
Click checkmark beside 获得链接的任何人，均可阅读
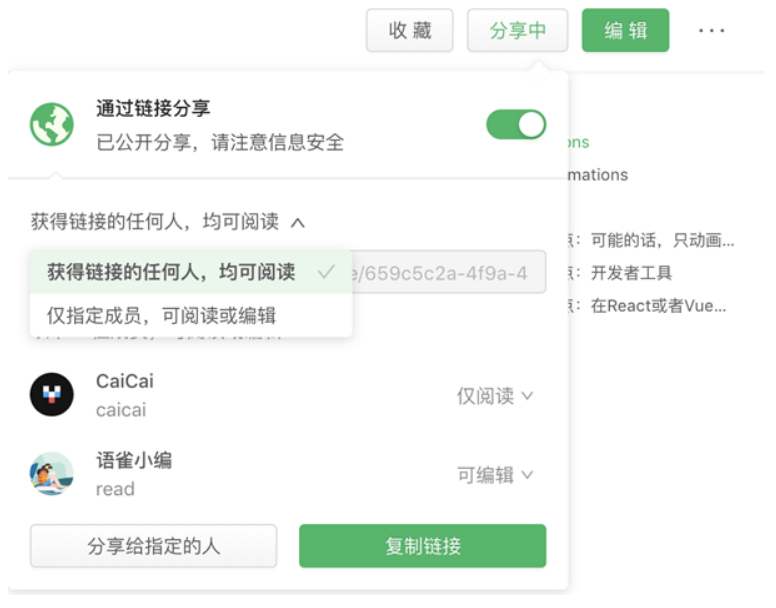tap(326, 272)
